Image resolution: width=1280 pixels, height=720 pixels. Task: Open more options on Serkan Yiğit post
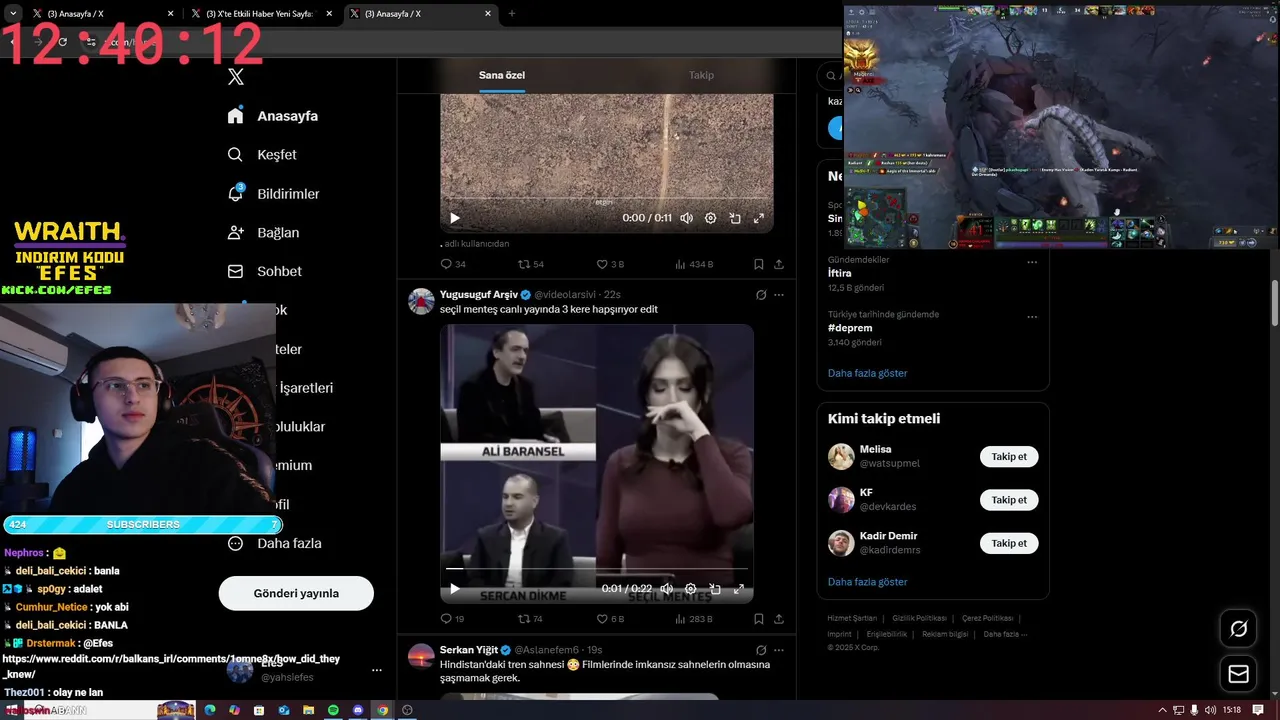coord(779,650)
